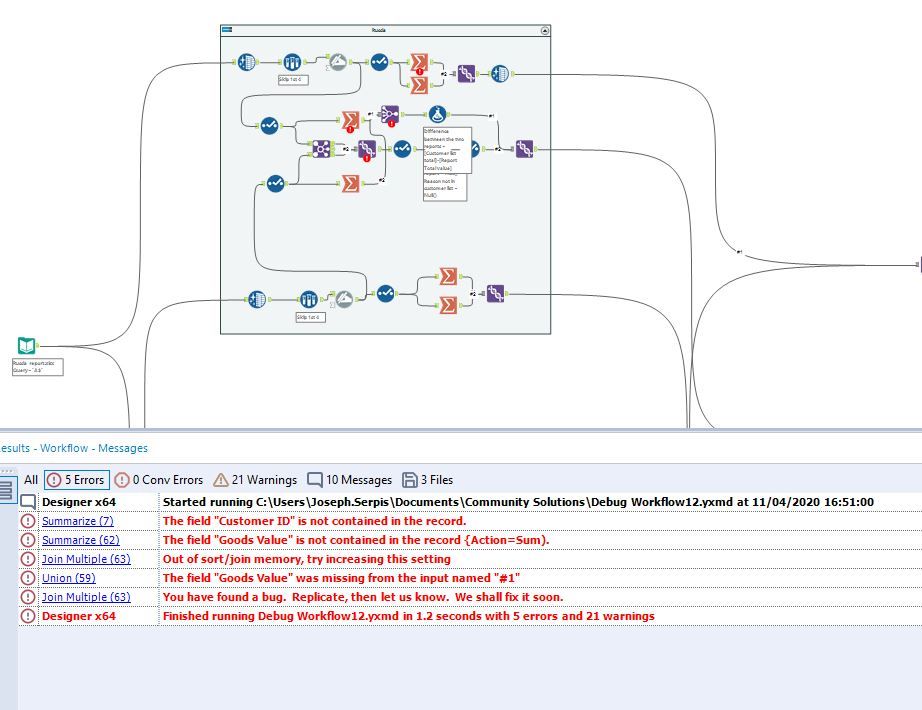Click the 'Results - Workflow - Messages' panel title

tap(74, 448)
